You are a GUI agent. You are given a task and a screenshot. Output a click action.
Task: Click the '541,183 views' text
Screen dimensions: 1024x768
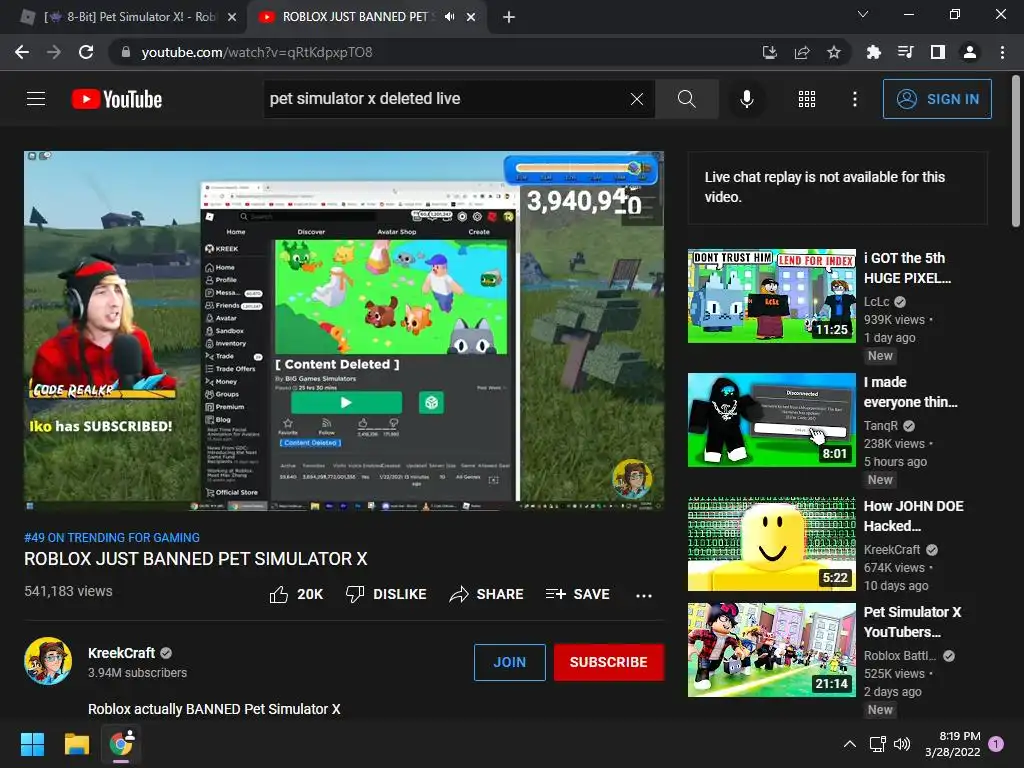click(x=69, y=591)
